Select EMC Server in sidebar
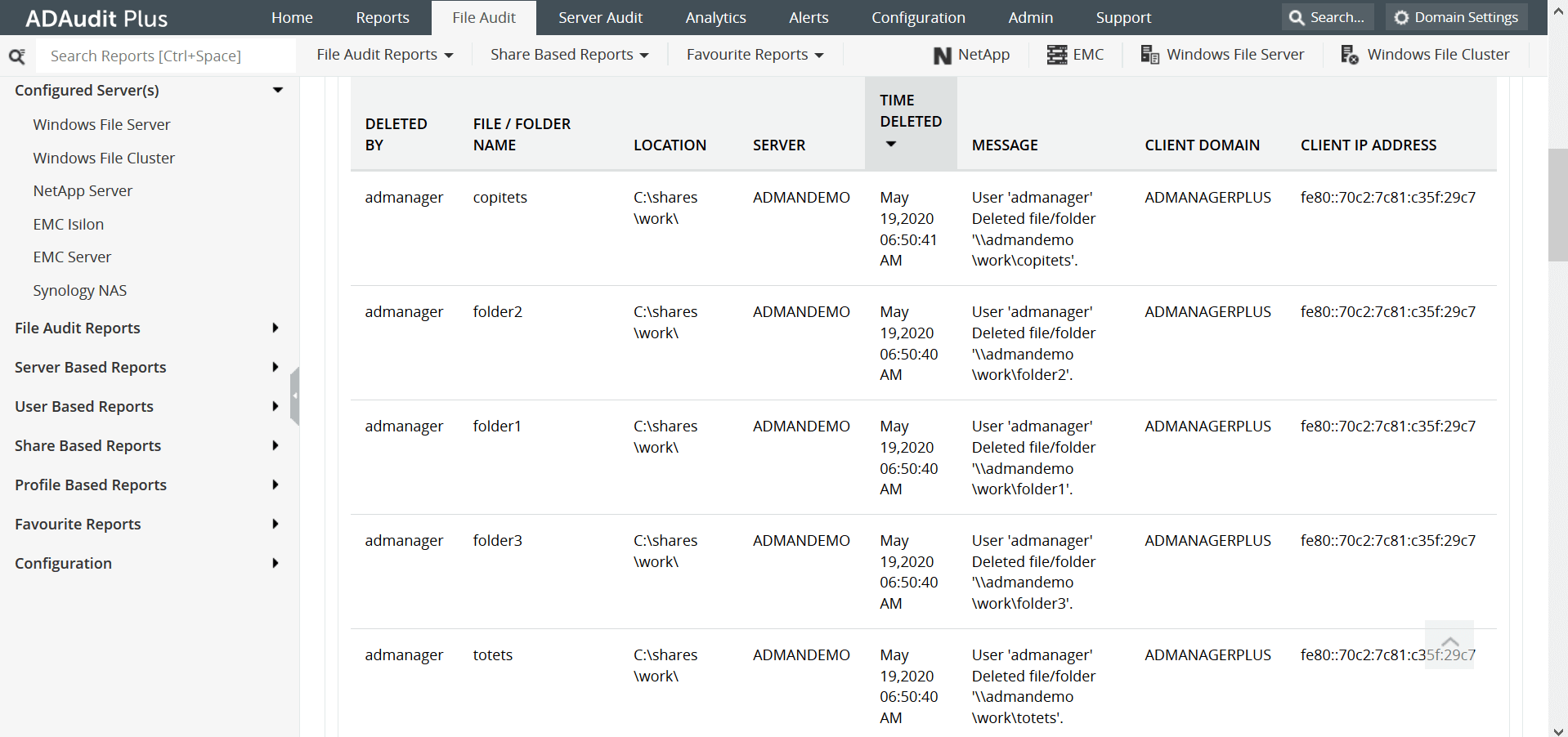Image resolution: width=1568 pixels, height=737 pixels. click(72, 257)
